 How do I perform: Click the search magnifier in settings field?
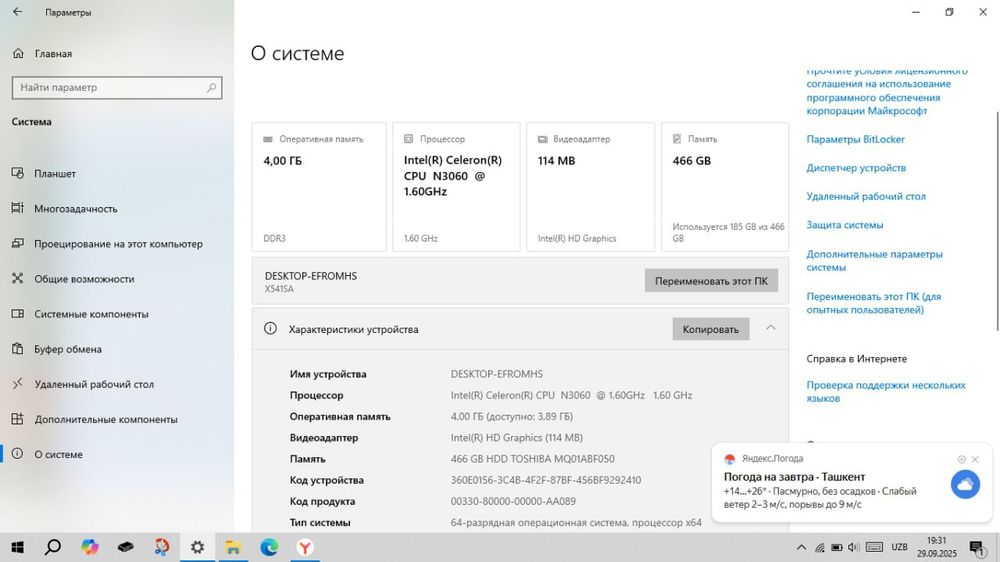(x=211, y=87)
